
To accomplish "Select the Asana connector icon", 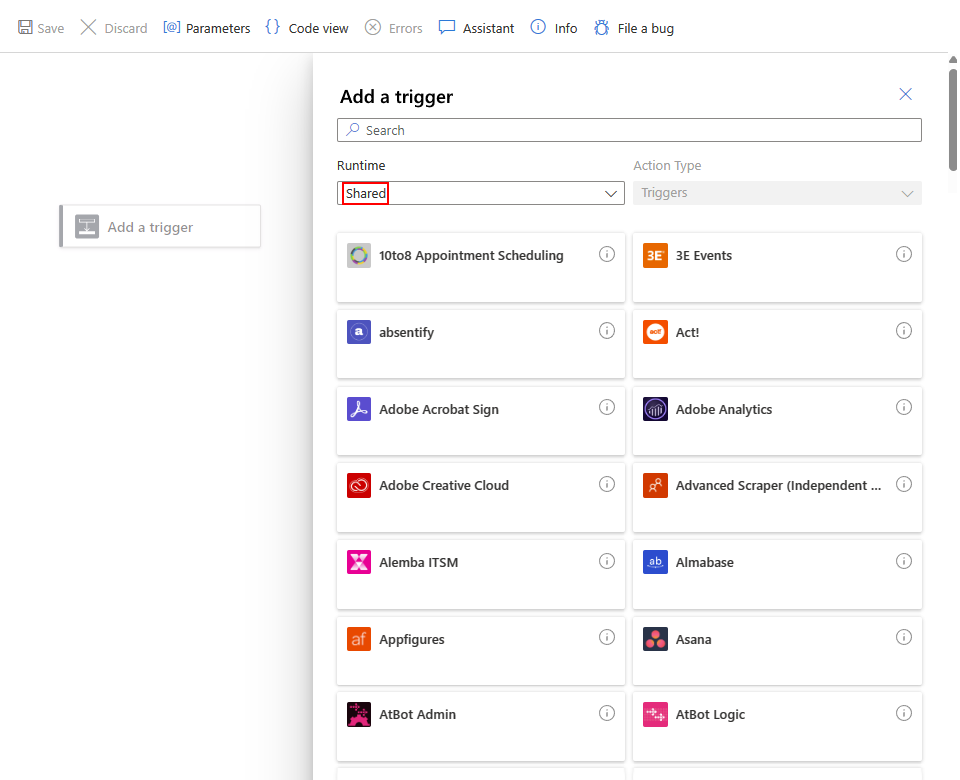I will click(655, 639).
